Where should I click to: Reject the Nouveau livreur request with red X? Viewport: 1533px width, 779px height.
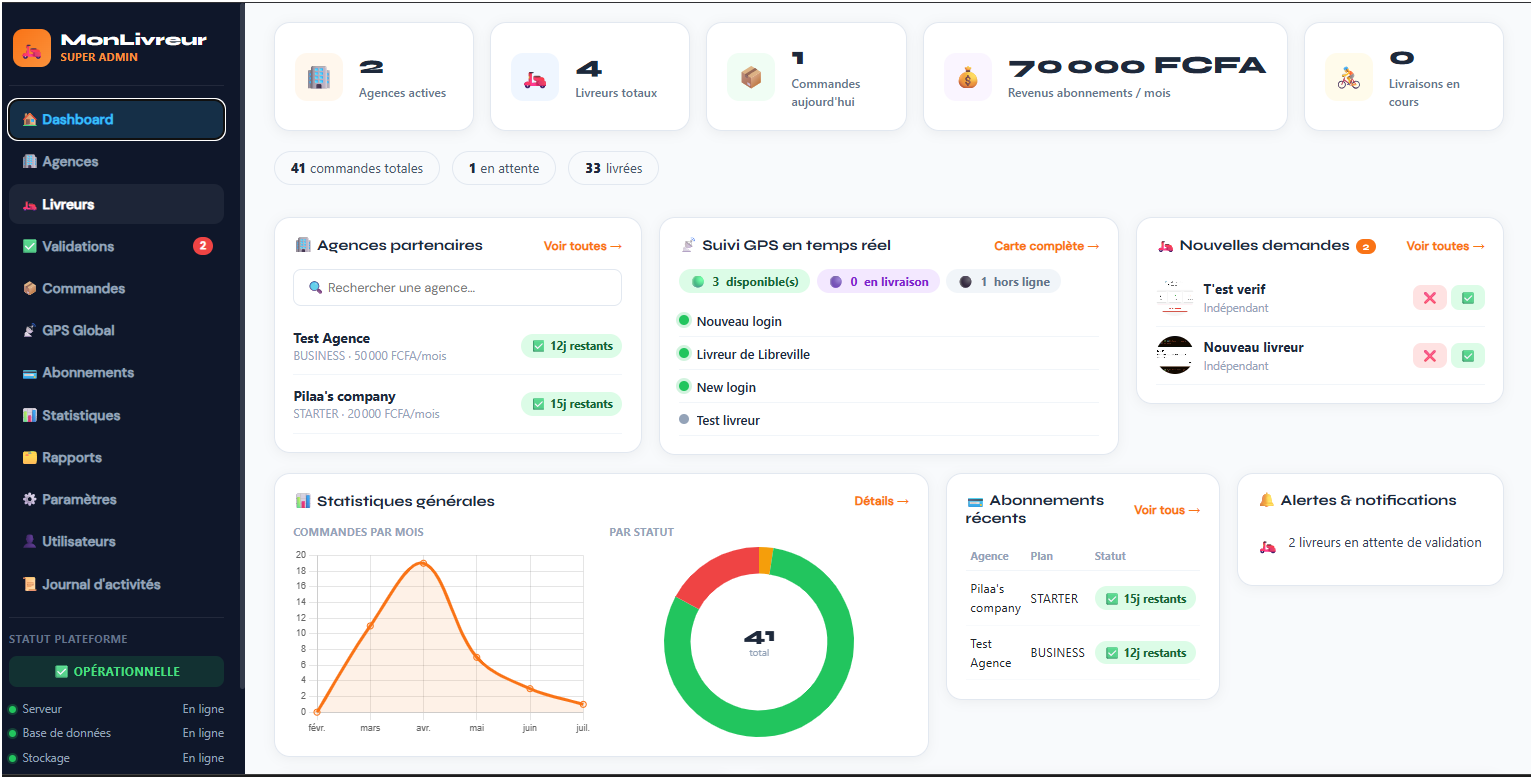click(x=1429, y=355)
